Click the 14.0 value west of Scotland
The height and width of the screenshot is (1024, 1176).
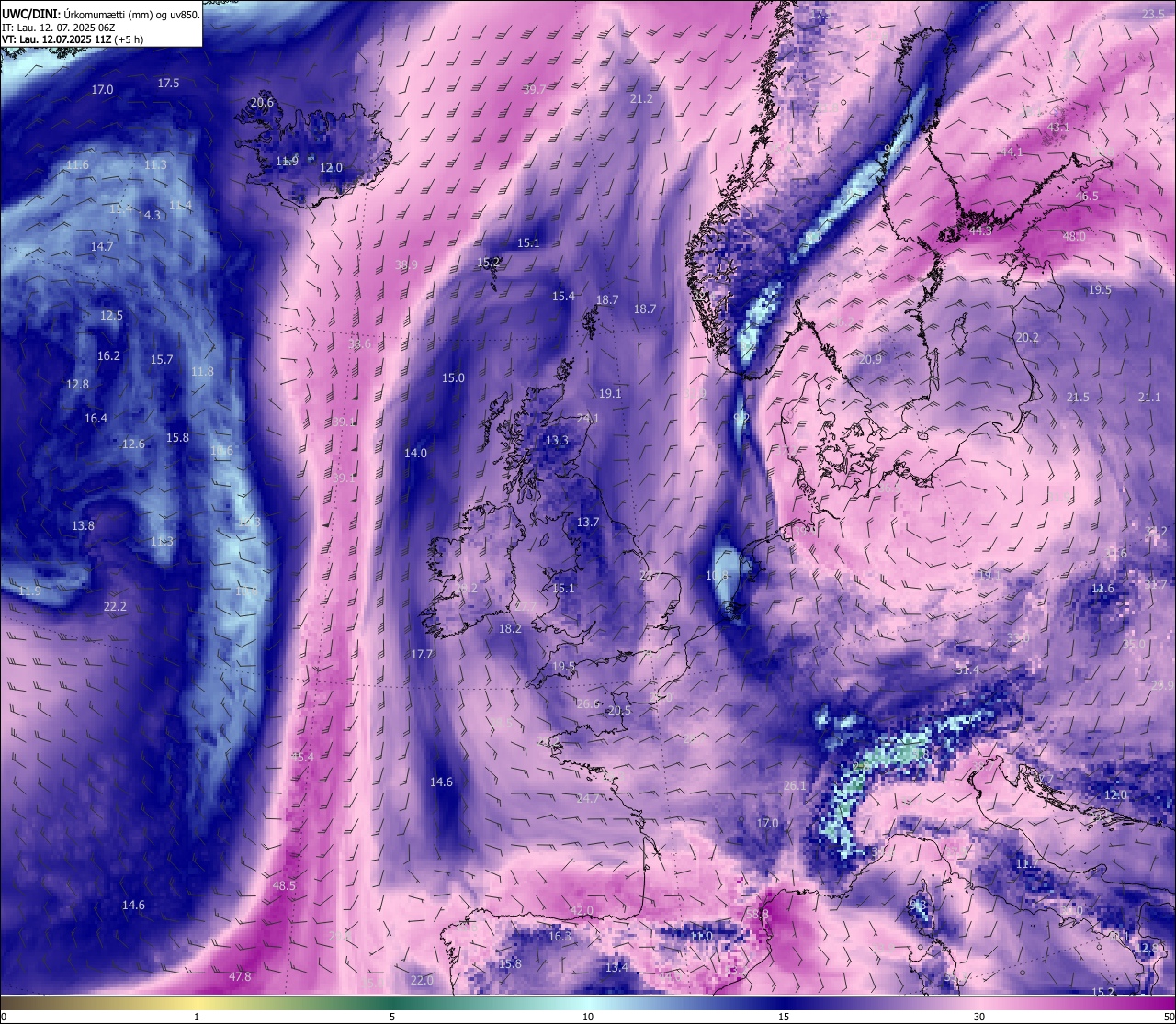(415, 454)
